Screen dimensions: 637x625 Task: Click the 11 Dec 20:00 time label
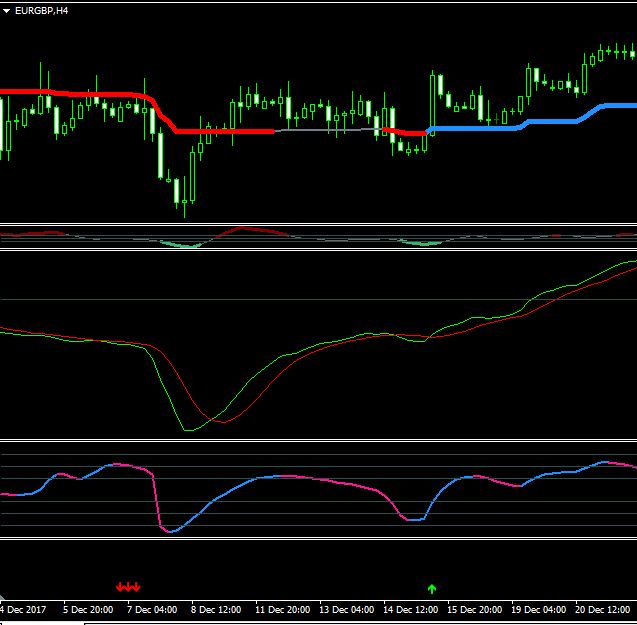coord(282,610)
